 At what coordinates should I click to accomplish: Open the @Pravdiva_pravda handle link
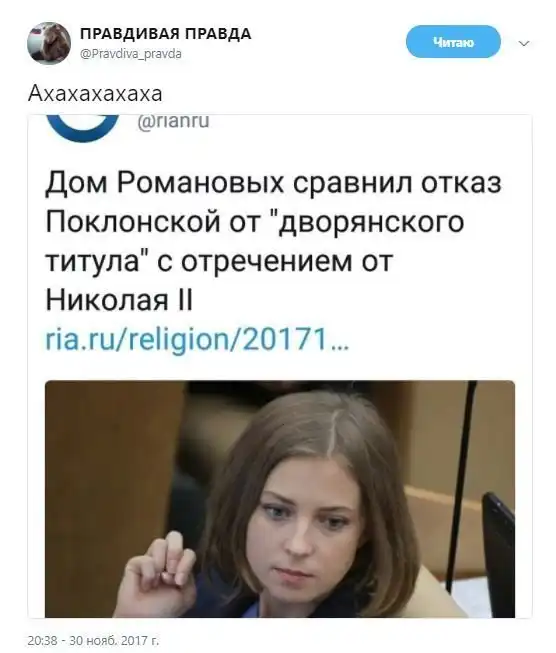[x=130, y=54]
